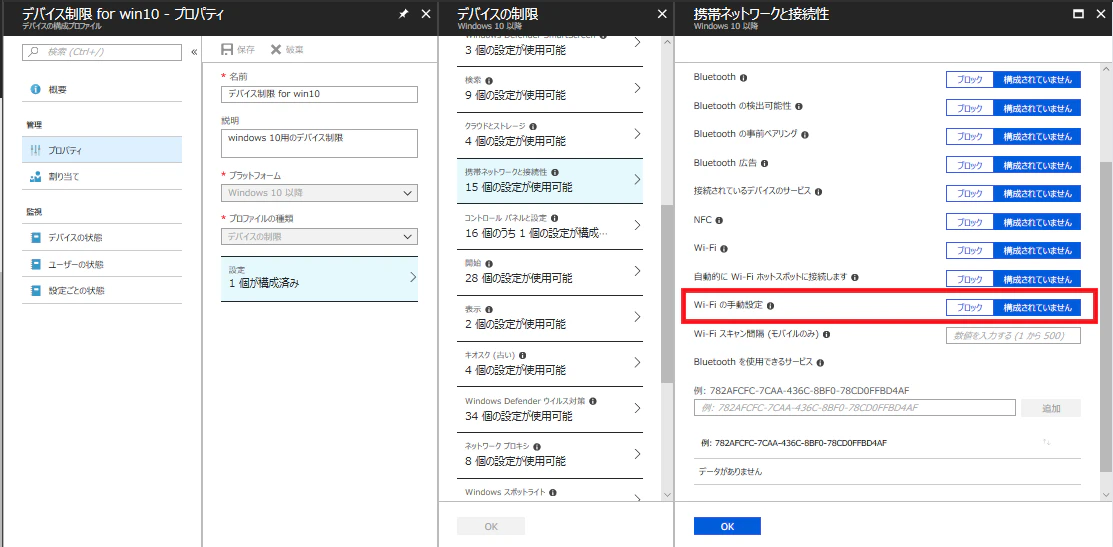Open 割り当て assignment icon

35,177
